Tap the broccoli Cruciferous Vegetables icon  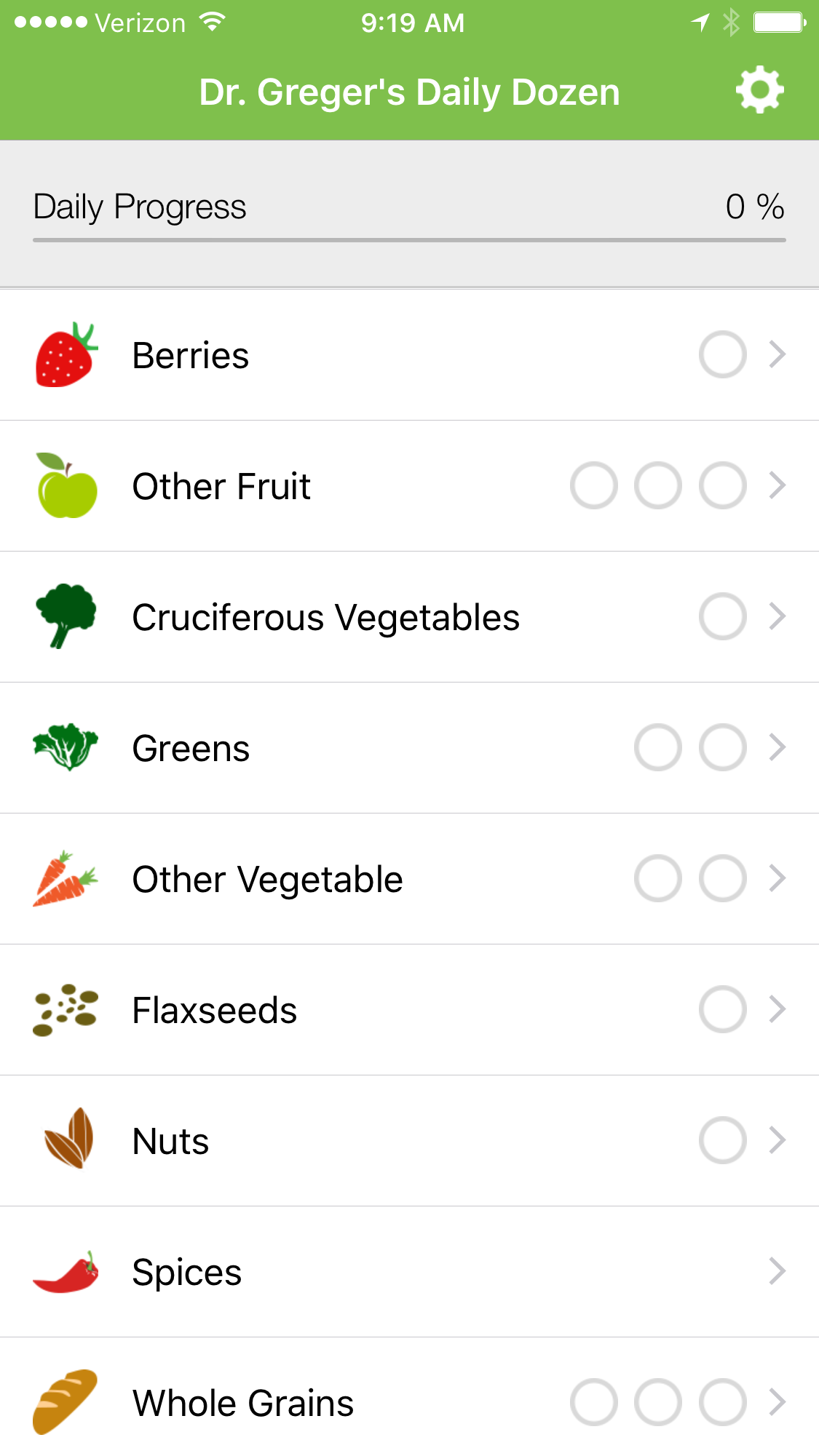tap(66, 616)
